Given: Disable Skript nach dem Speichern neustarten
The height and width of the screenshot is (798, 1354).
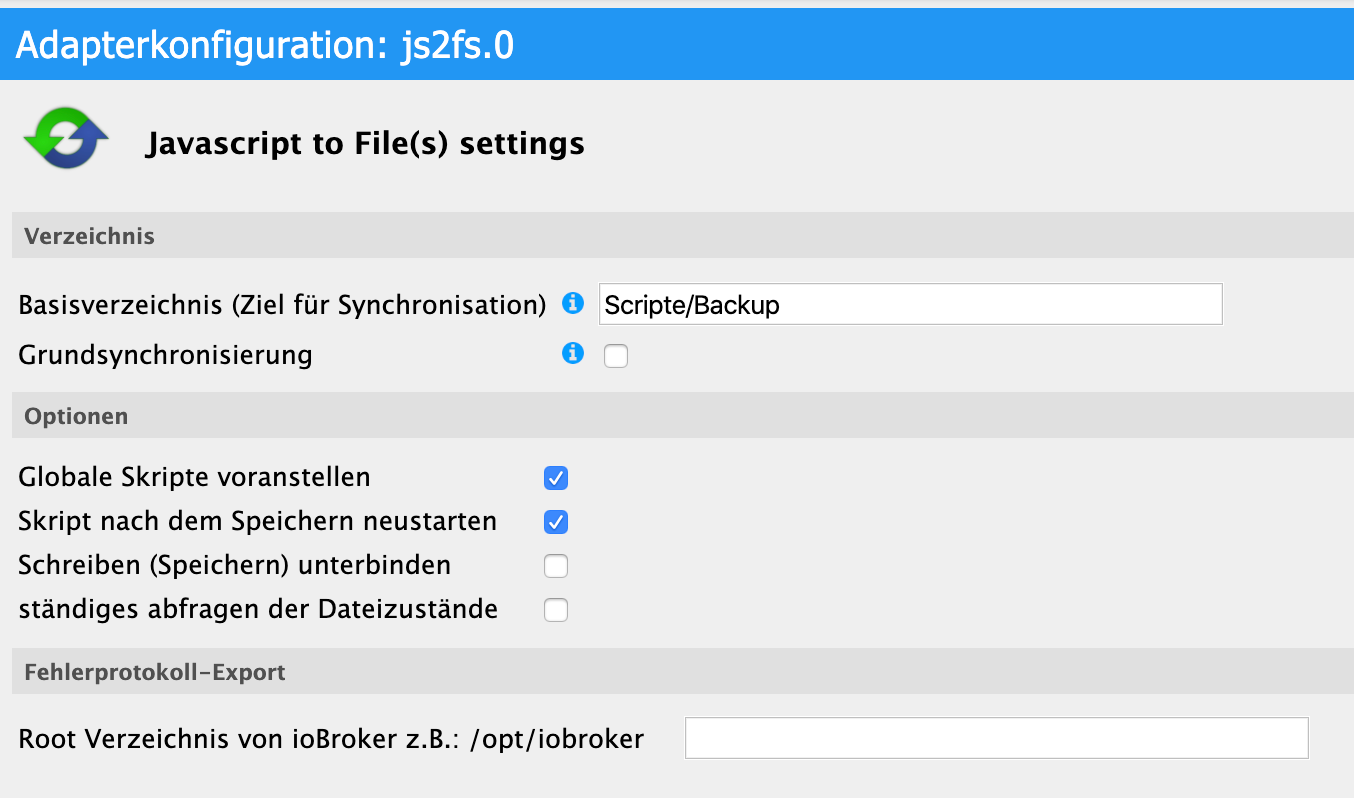Looking at the screenshot, I should click(x=556, y=522).
